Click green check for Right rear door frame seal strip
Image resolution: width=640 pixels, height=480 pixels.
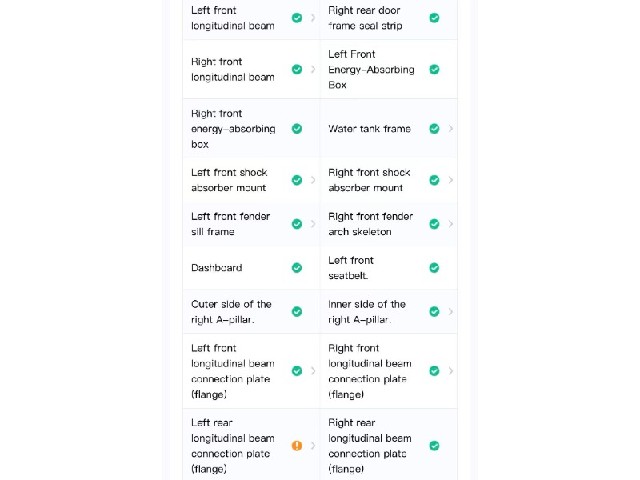pyautogui.click(x=434, y=18)
